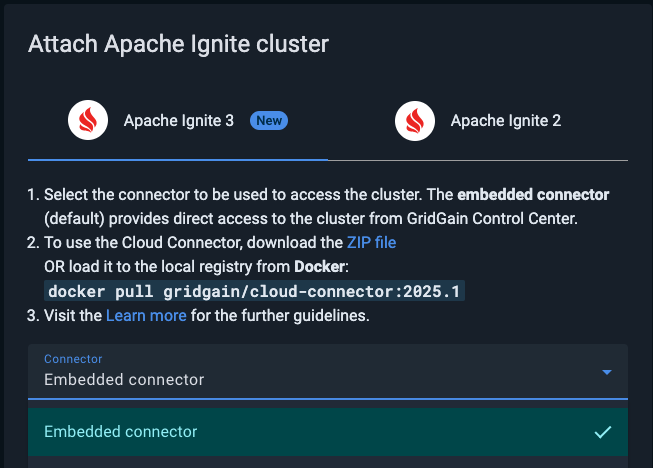Click the small Connector field label
The image size is (653, 468).
73,359
